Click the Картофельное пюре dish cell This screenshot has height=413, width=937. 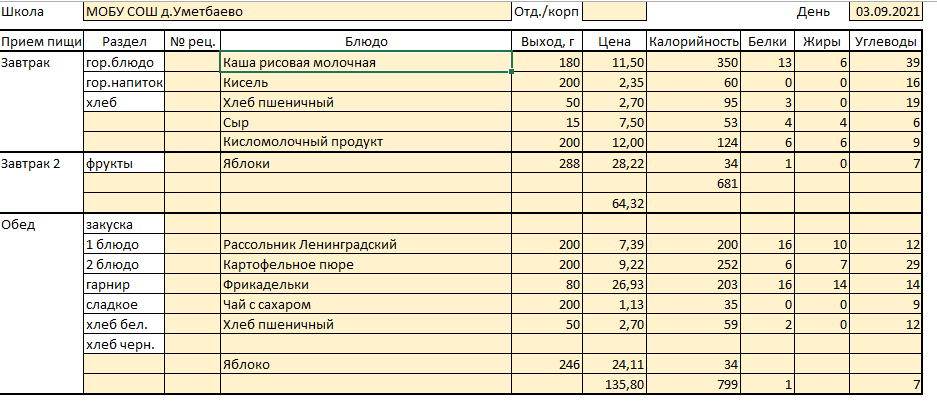[x=366, y=265]
